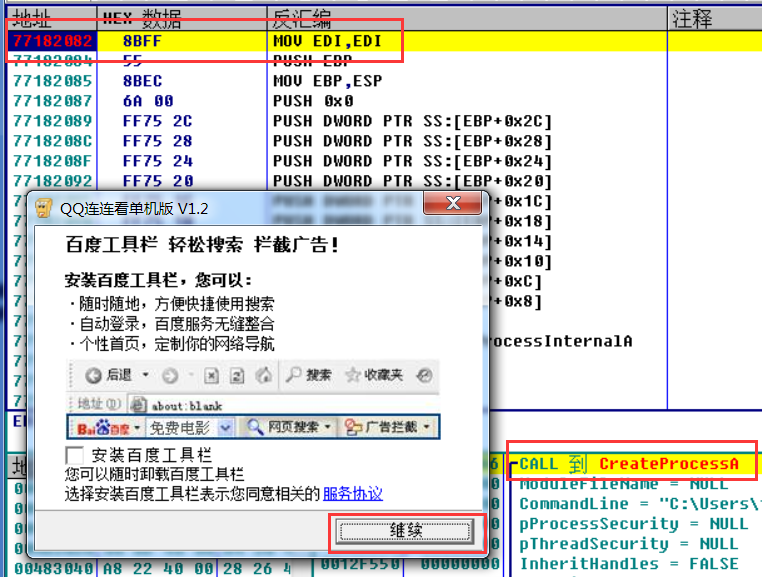
Task: Click the 广告拦截 button in Baidu toolbar
Action: [387, 427]
